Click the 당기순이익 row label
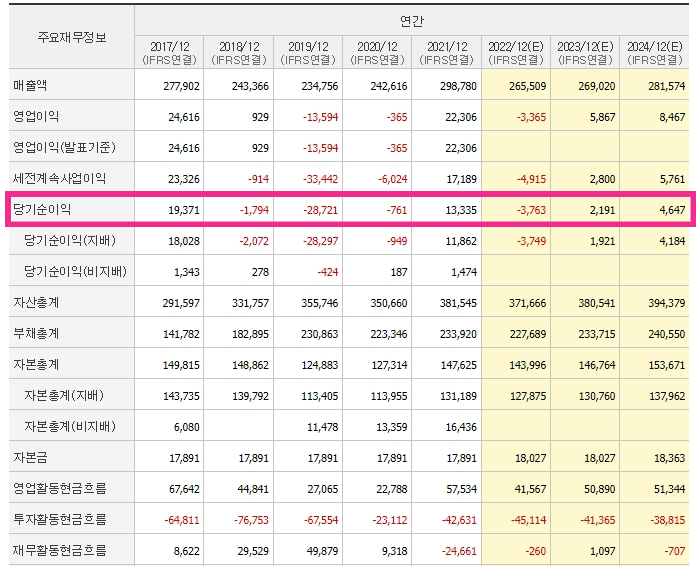697x566 pixels. [x=42, y=209]
